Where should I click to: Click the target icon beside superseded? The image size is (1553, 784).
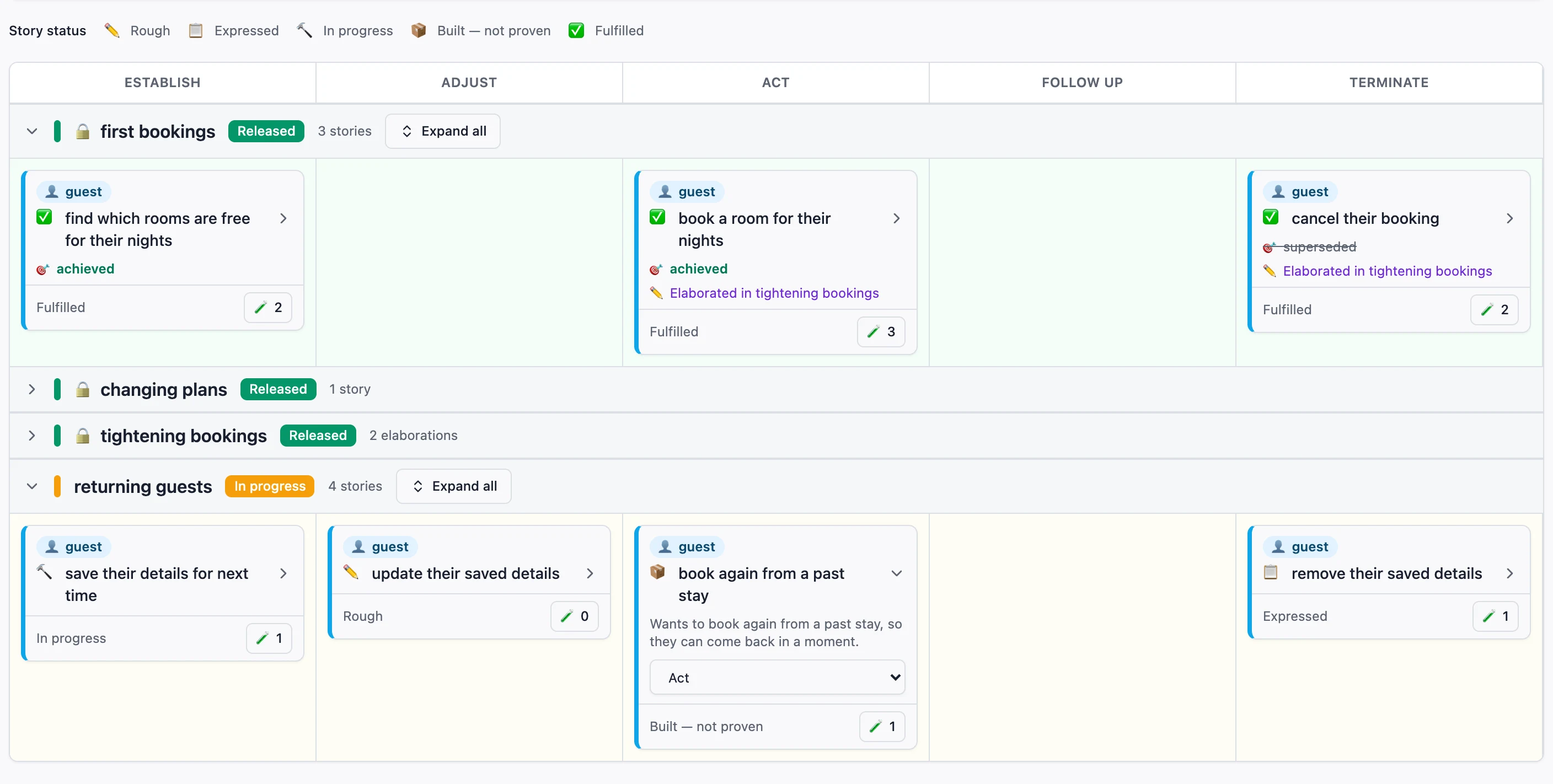[x=1269, y=247]
